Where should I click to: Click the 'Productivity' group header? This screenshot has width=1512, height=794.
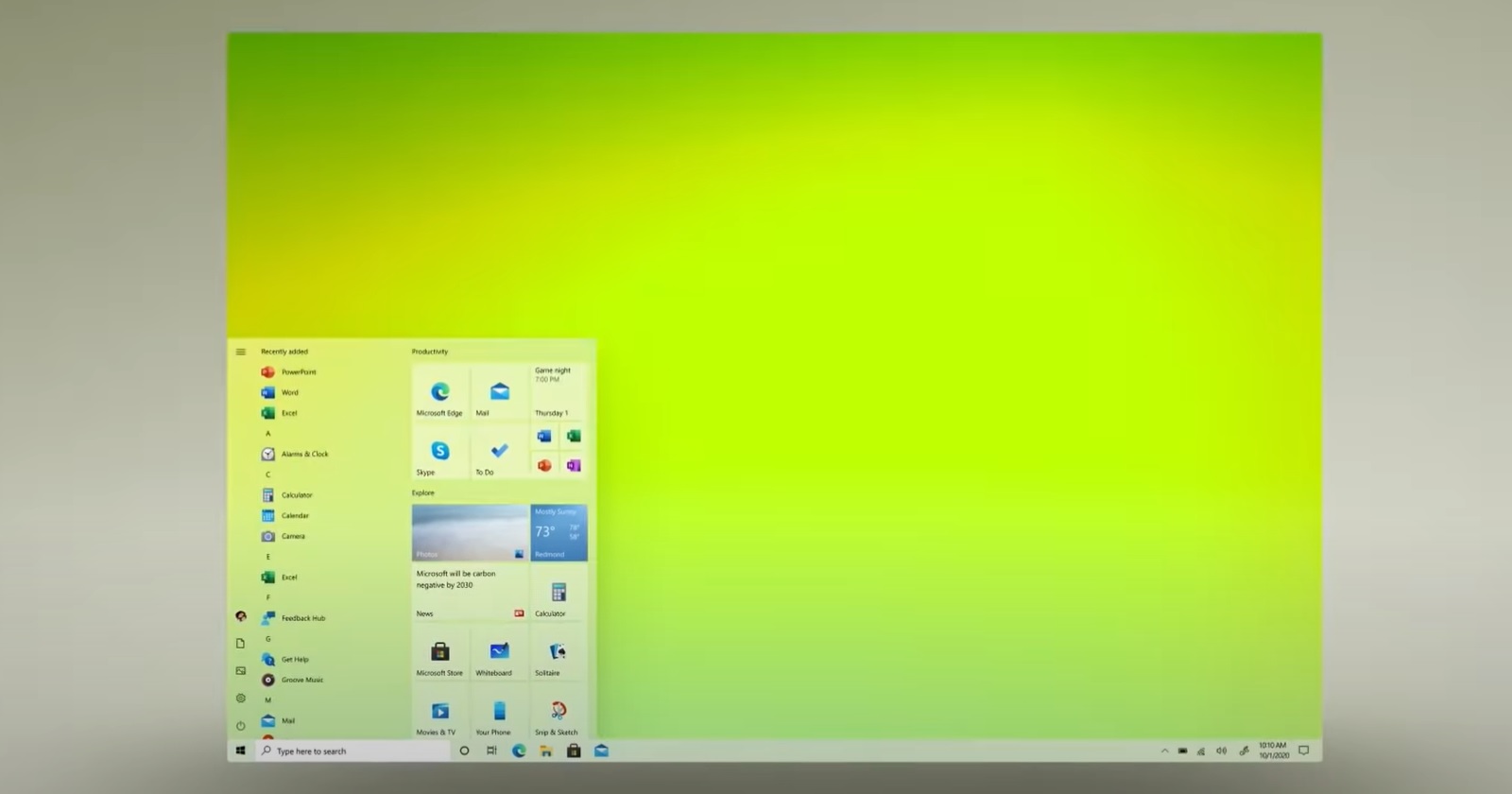tap(430, 352)
